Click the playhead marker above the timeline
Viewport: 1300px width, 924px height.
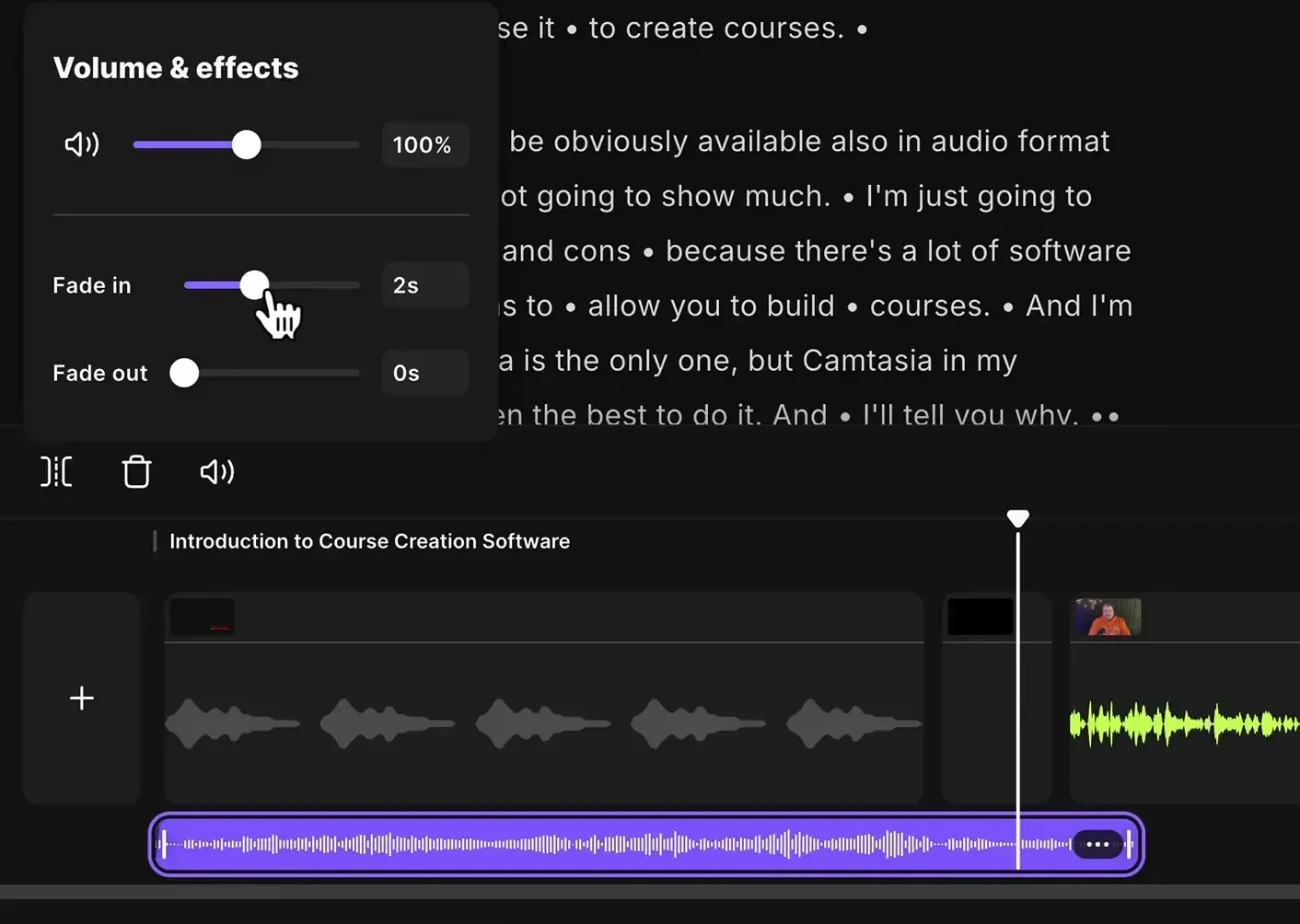pos(1017,517)
